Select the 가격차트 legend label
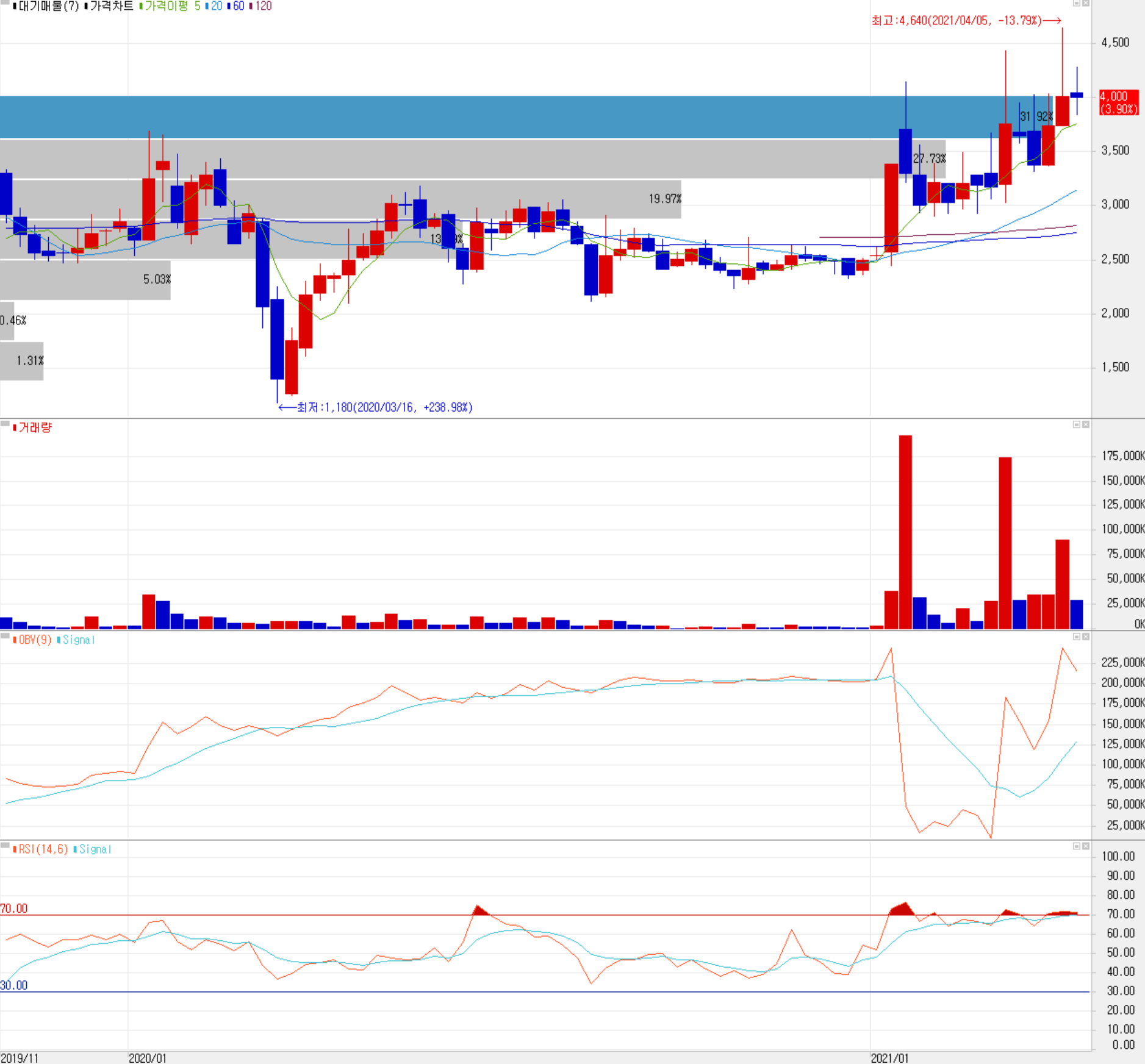The image size is (1145, 1064). coord(112,6)
